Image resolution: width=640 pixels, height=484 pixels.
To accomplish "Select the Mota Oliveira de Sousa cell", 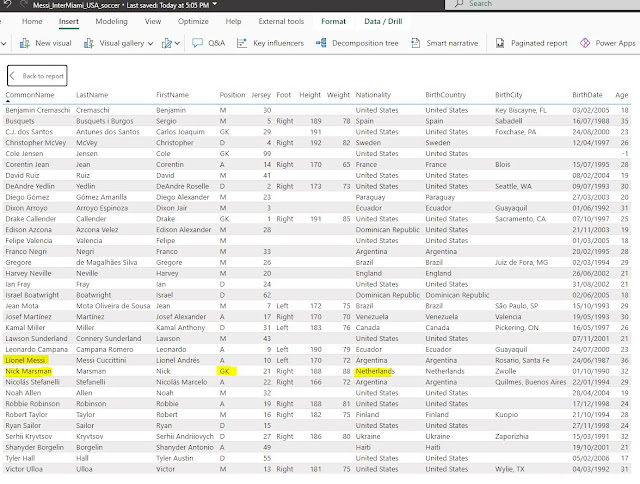I will (x=113, y=306).
